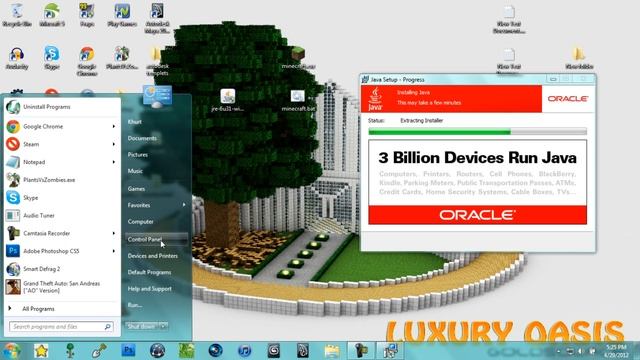Open the Play Games desktop shortcut

(122, 15)
